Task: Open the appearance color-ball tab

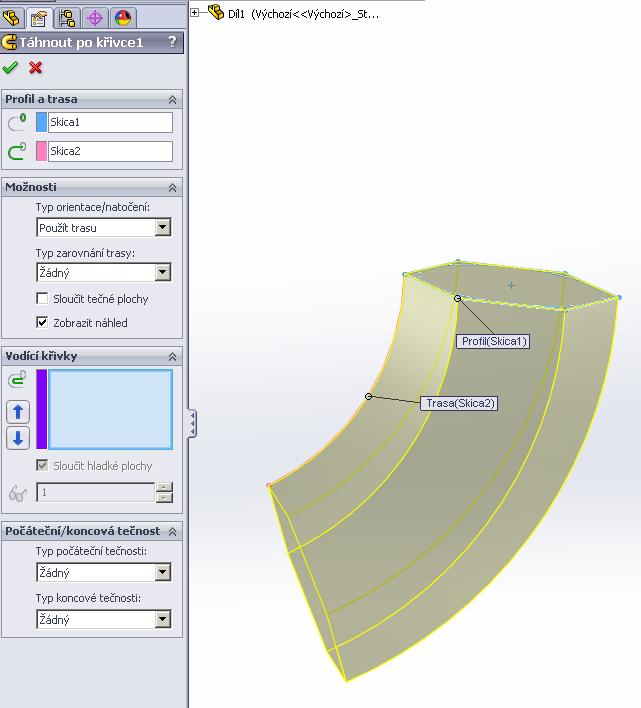Action: point(122,17)
